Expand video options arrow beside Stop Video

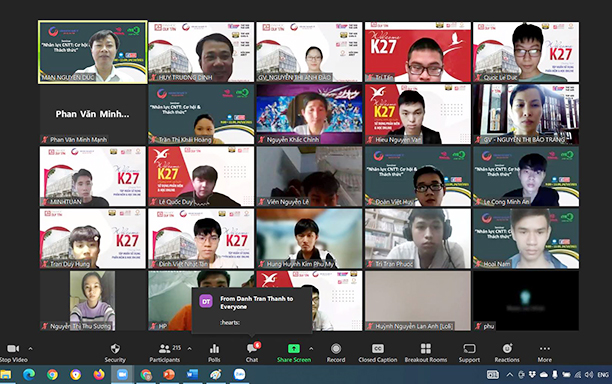(30, 348)
